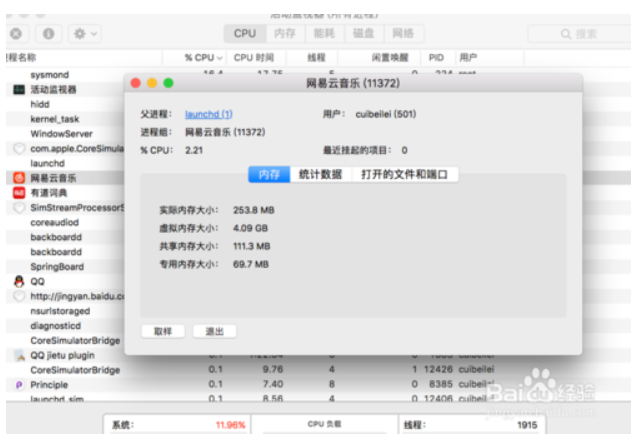Click the 69.7 MB private memory value
The image size is (634, 445).
click(251, 264)
